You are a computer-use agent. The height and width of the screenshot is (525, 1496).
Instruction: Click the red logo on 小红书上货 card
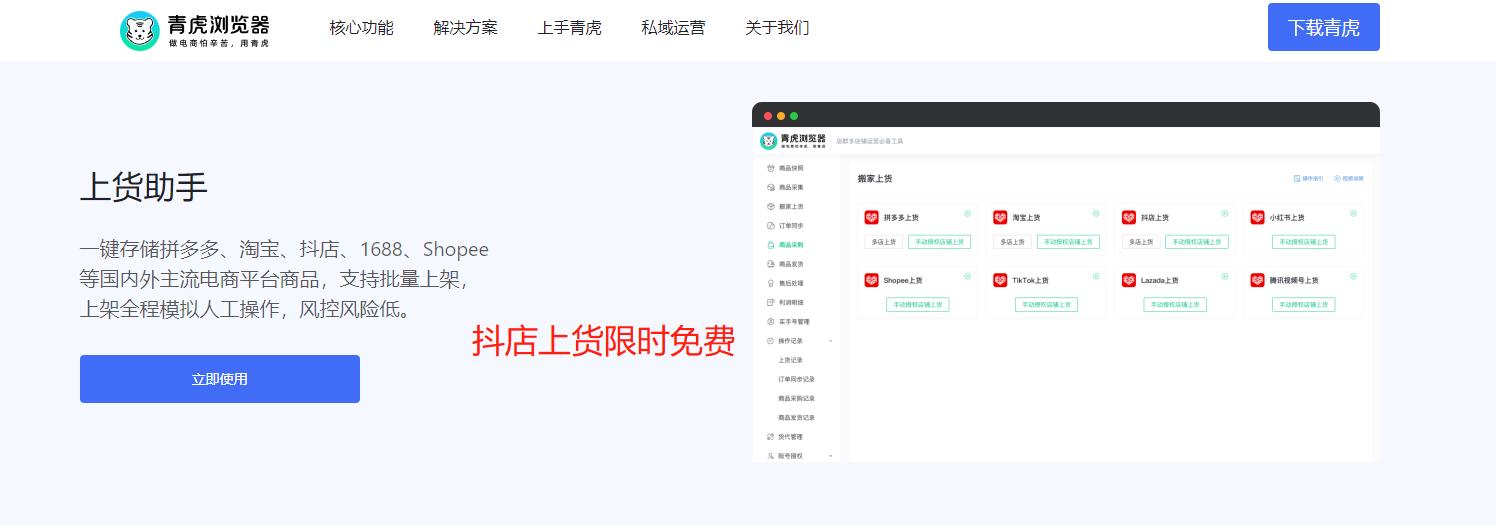point(1258,217)
